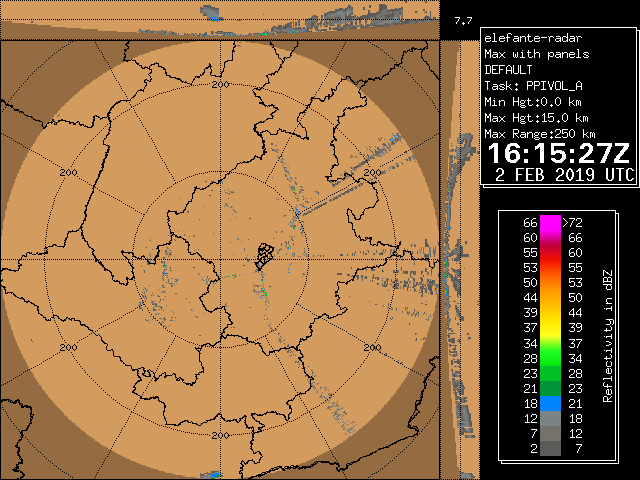Screen dimensions: 640x480
Task: Click the Max with panels product label
Action: click(x=536, y=54)
